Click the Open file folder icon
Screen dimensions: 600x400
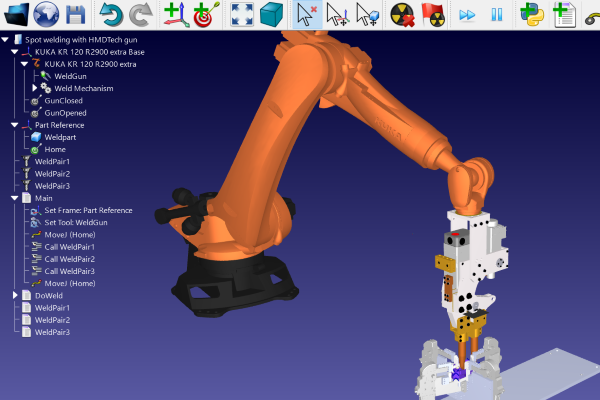(17, 14)
